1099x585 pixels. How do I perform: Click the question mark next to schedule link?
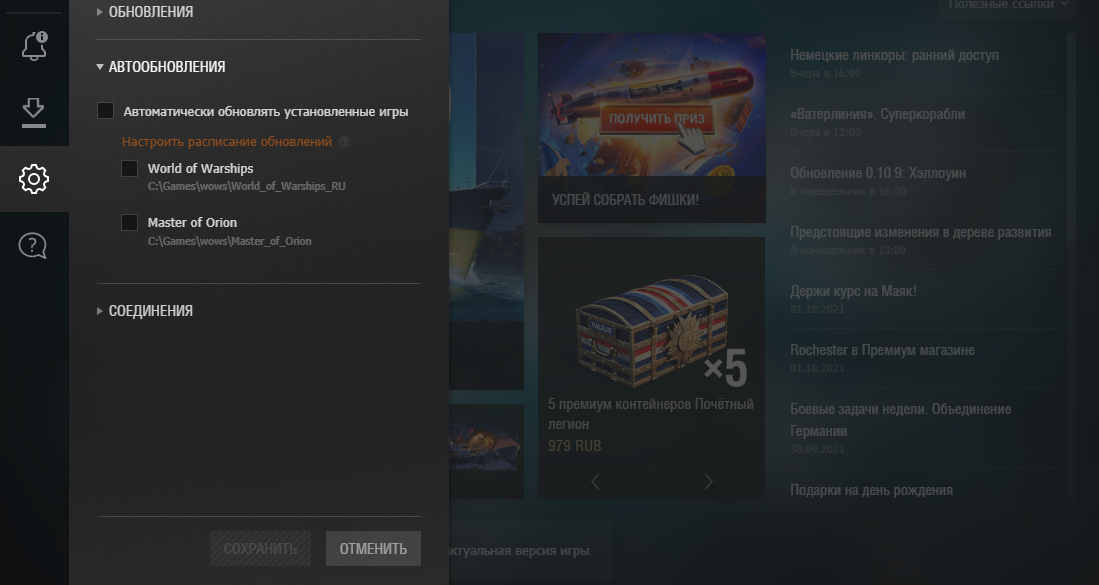[x=344, y=142]
